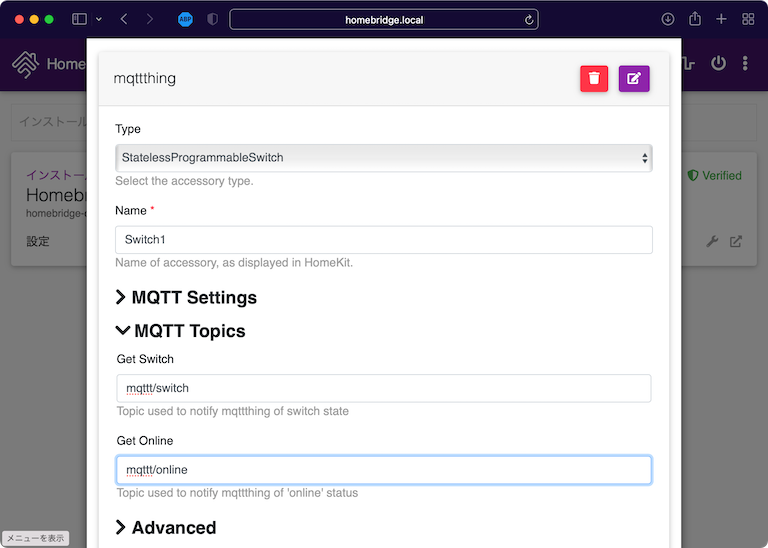Click the Adblock Plus extension icon
This screenshot has height=548, width=768.
point(185,19)
